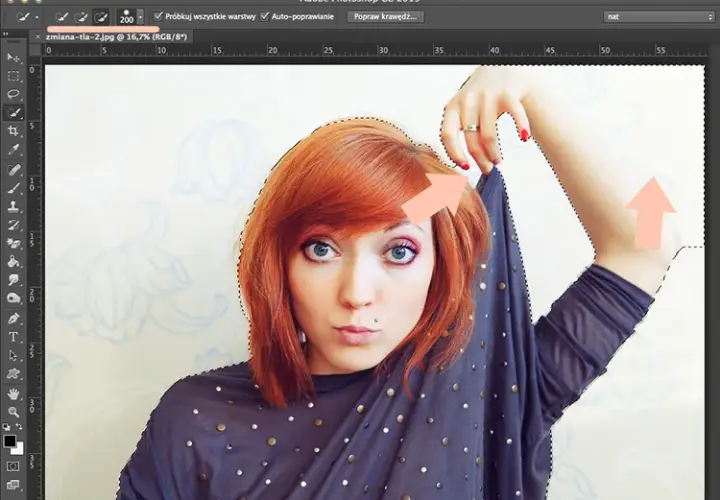
Task: Toggle Auto-poprawianie checkbox
Action: coord(264,17)
